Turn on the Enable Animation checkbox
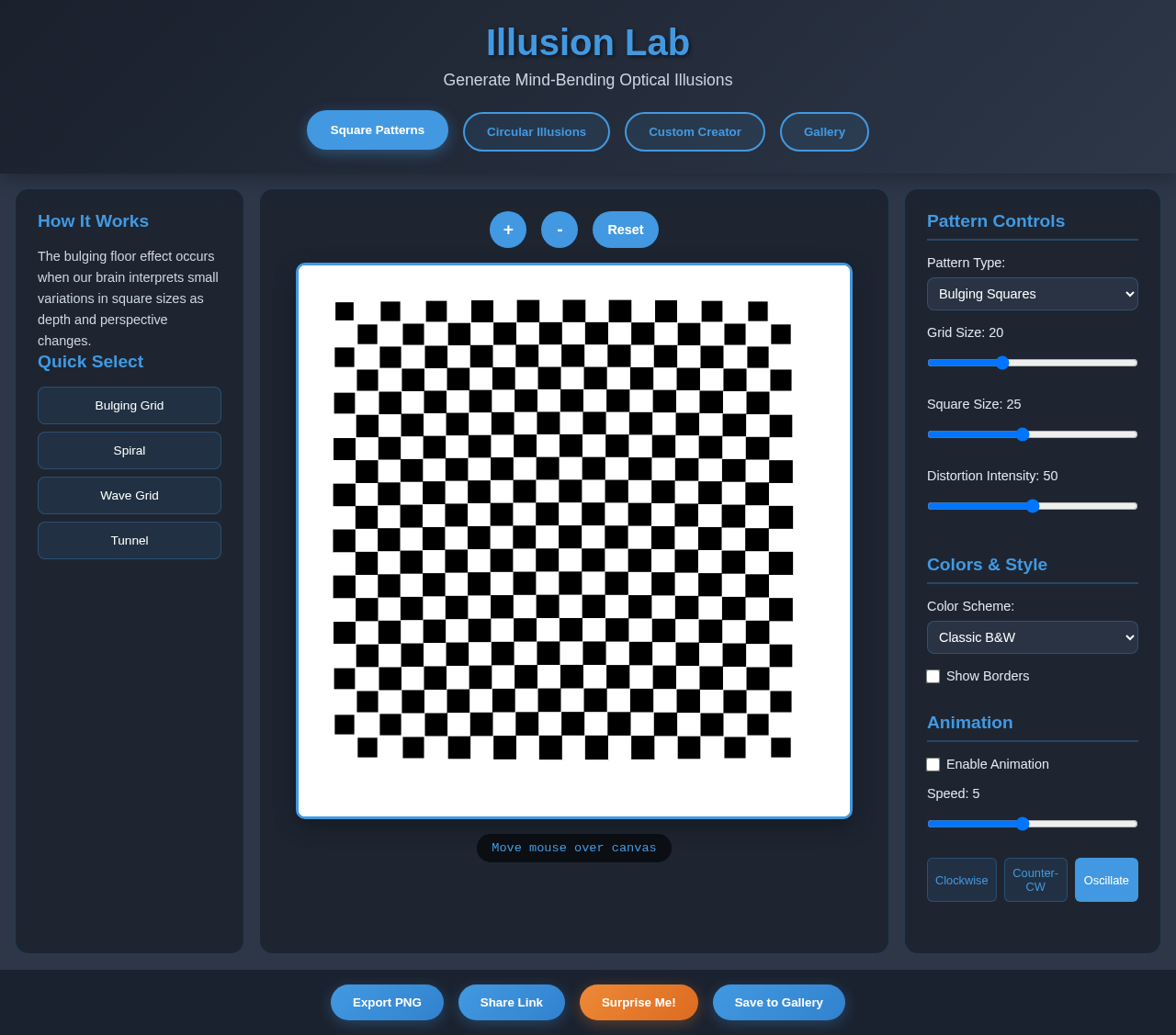Screen dimensions: 1176x1035 click(933, 765)
